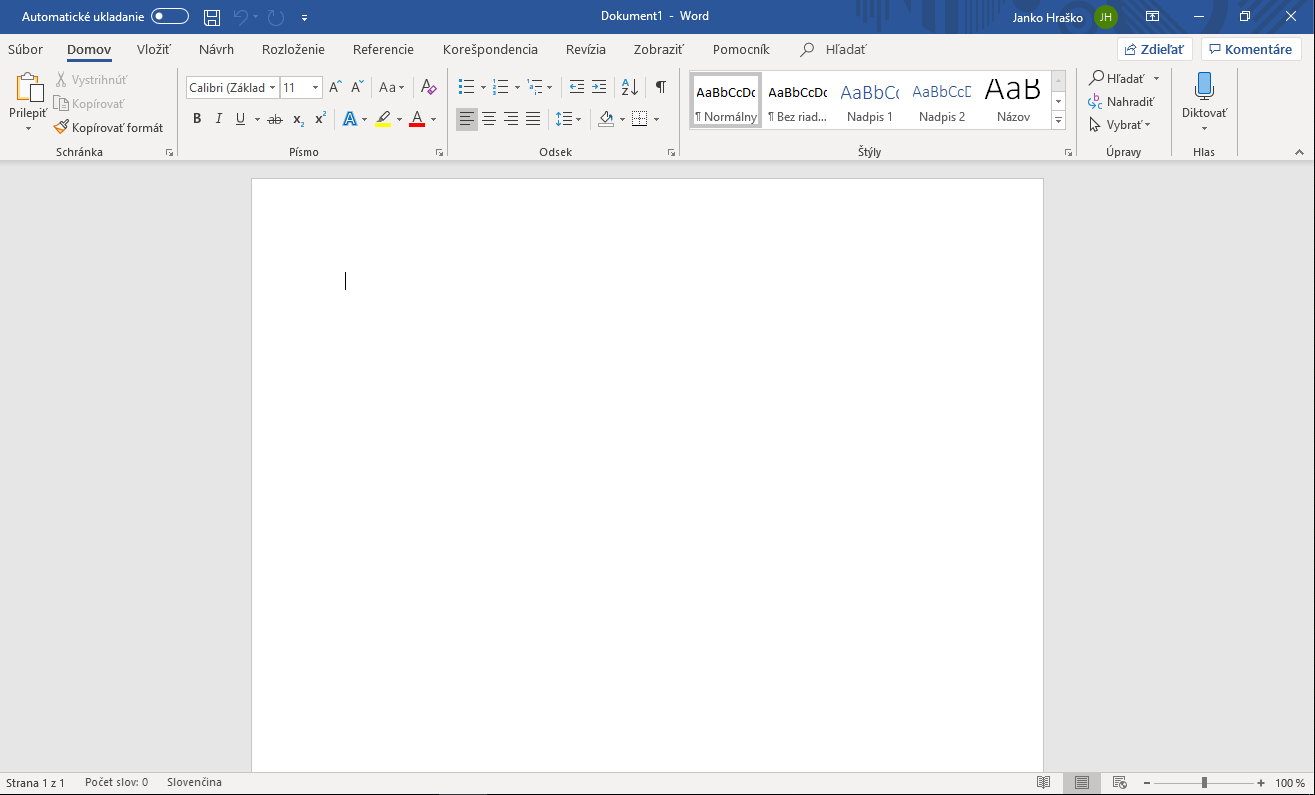
Task: Click the strikethrough text icon
Action: (275, 119)
